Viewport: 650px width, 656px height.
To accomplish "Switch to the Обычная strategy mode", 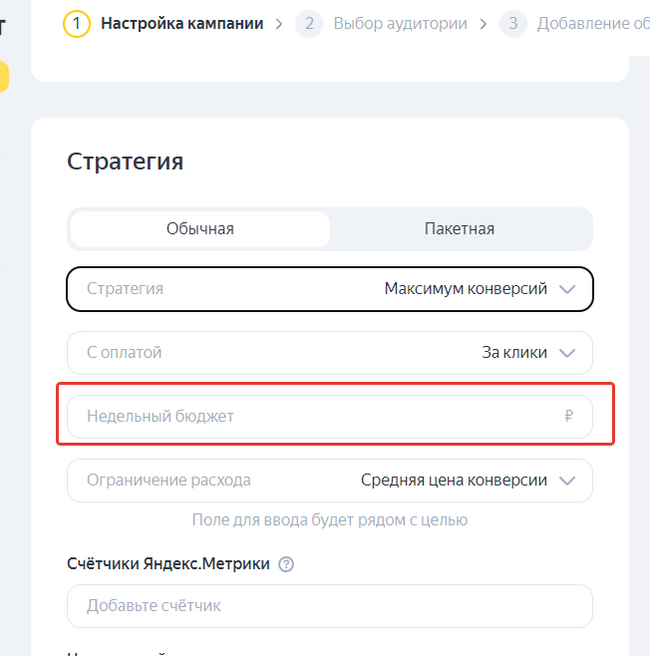I will 200,229.
